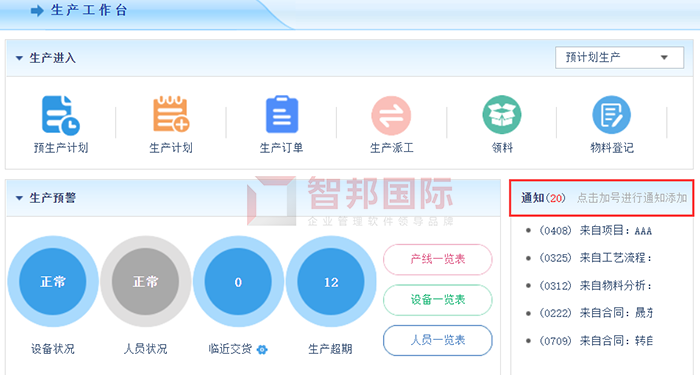Click the 点击加号进行通知添加 hint text

click(x=632, y=198)
